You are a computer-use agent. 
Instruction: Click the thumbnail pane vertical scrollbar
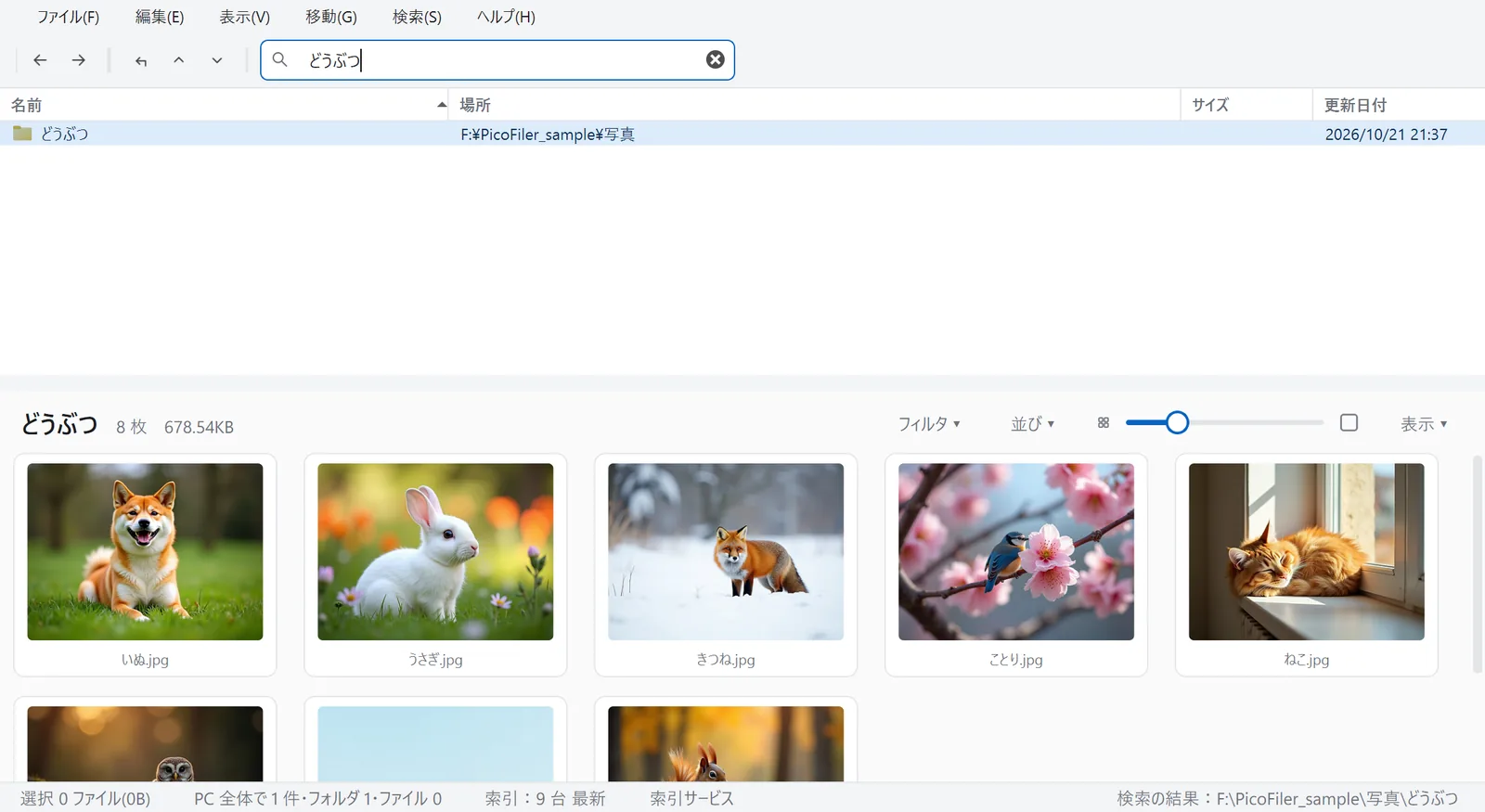tap(1478, 564)
